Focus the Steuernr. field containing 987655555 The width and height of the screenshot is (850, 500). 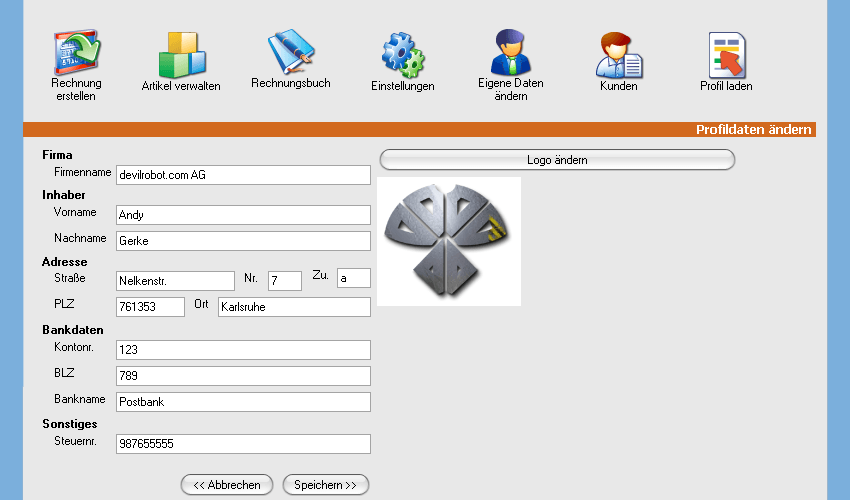pos(243,444)
